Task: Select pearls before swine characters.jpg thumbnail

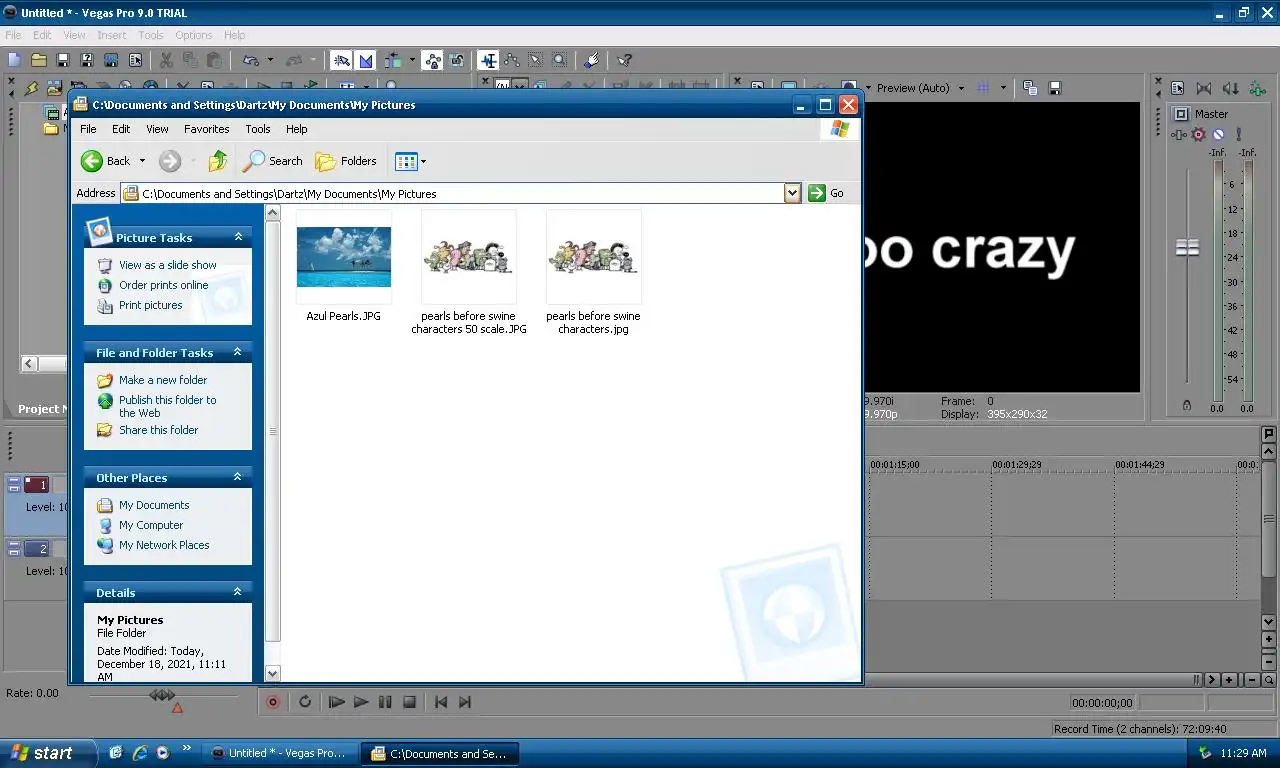Action: [593, 257]
